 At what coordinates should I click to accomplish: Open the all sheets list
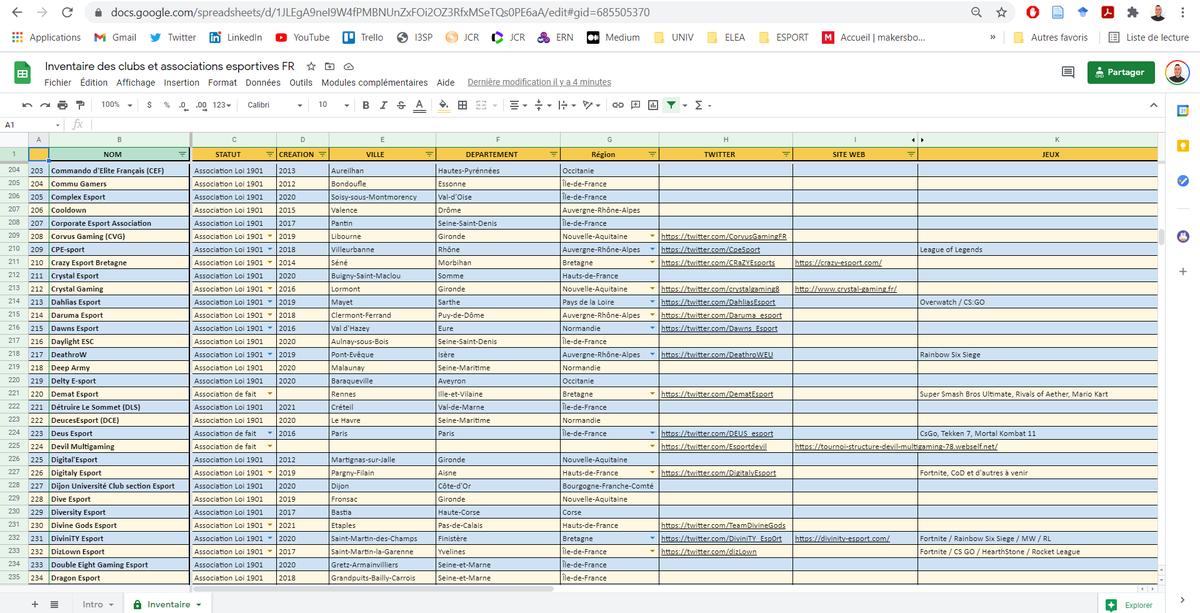pyautogui.click(x=54, y=604)
